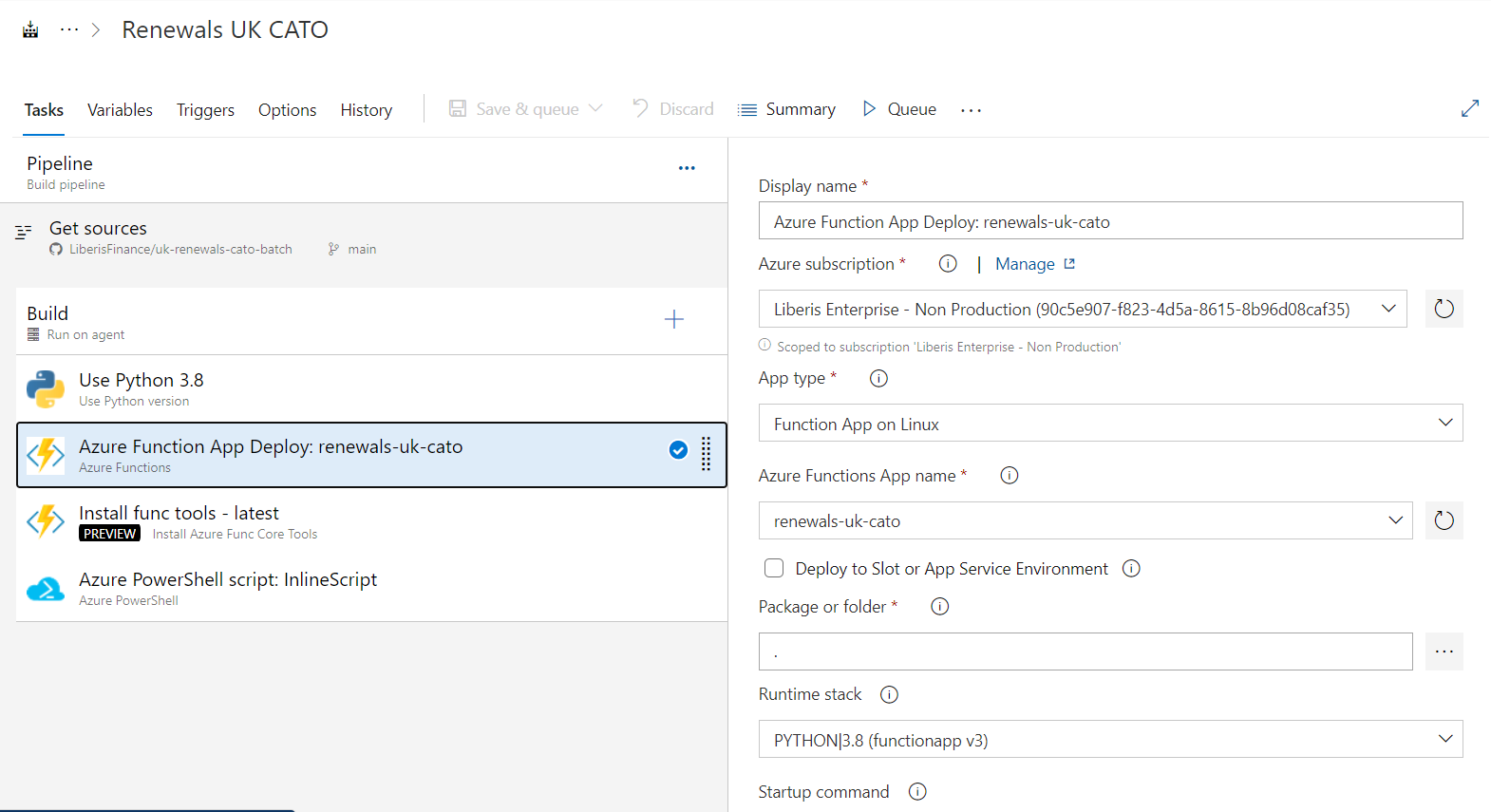Click the Display name text field
The height and width of the screenshot is (812, 1491).
(1109, 221)
